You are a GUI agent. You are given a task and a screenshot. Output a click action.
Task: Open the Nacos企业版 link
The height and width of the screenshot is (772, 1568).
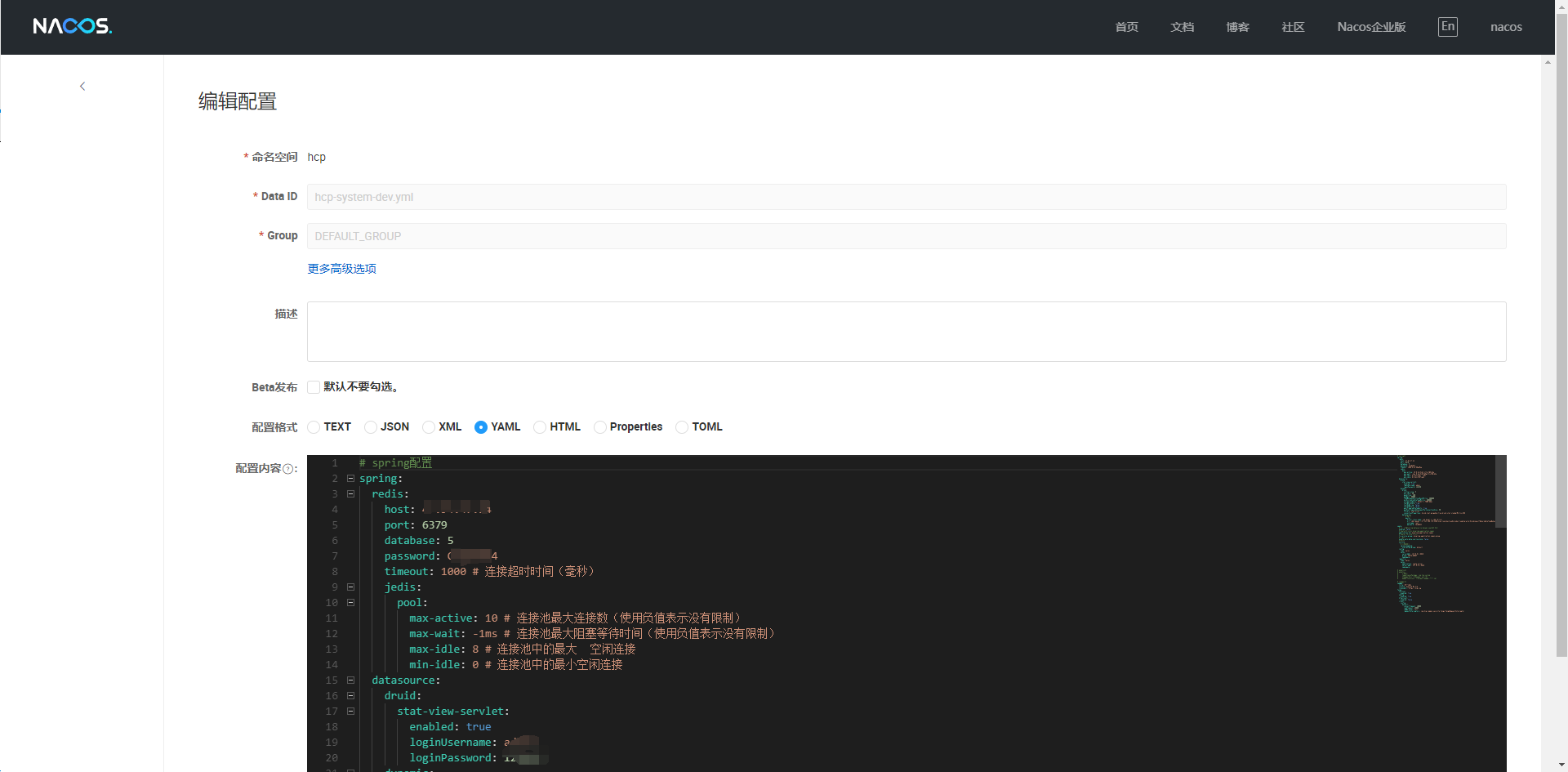coord(1371,27)
